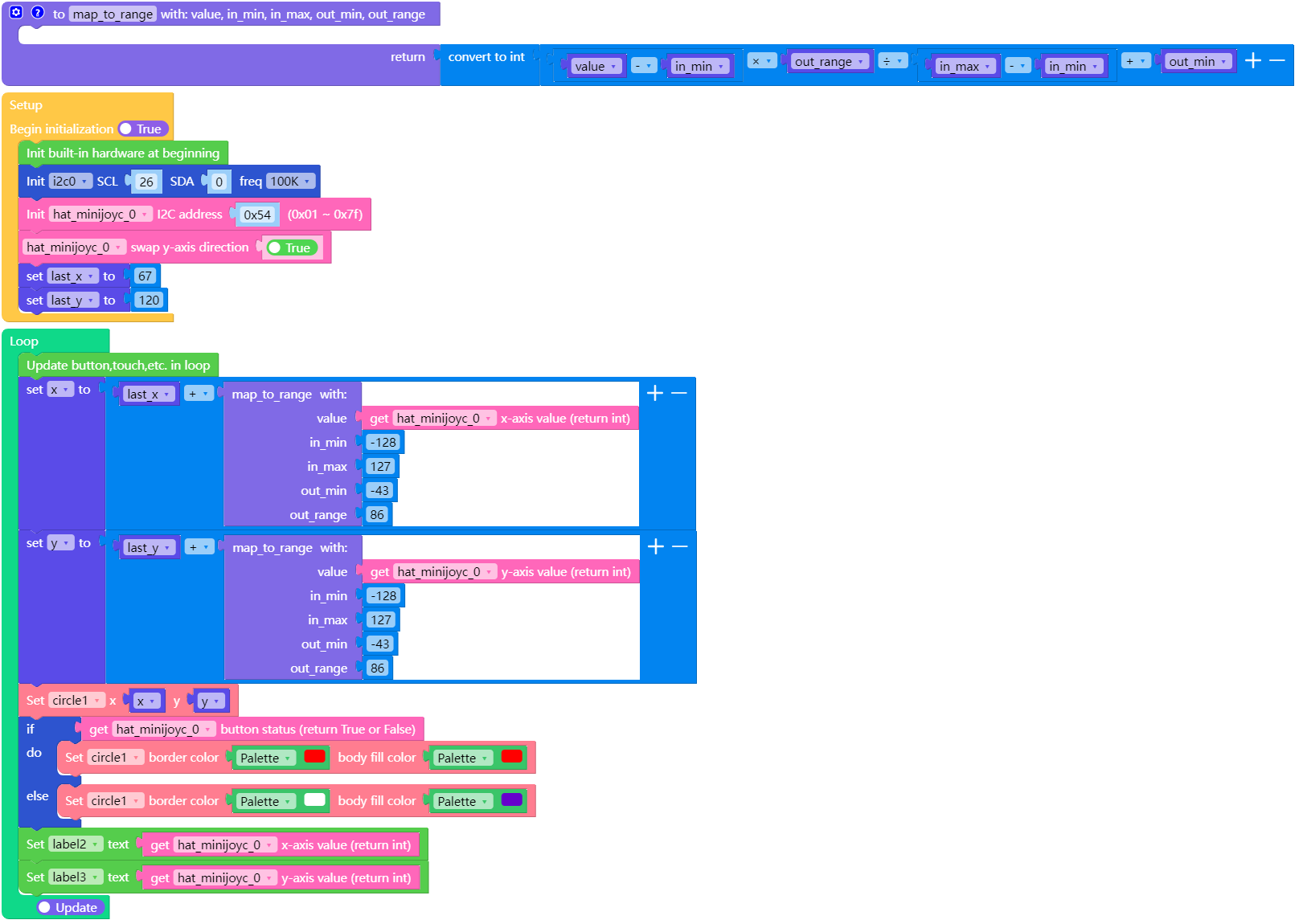The height and width of the screenshot is (924, 1299).
Task: Open the freq 100K dropdown
Action: [289, 182]
